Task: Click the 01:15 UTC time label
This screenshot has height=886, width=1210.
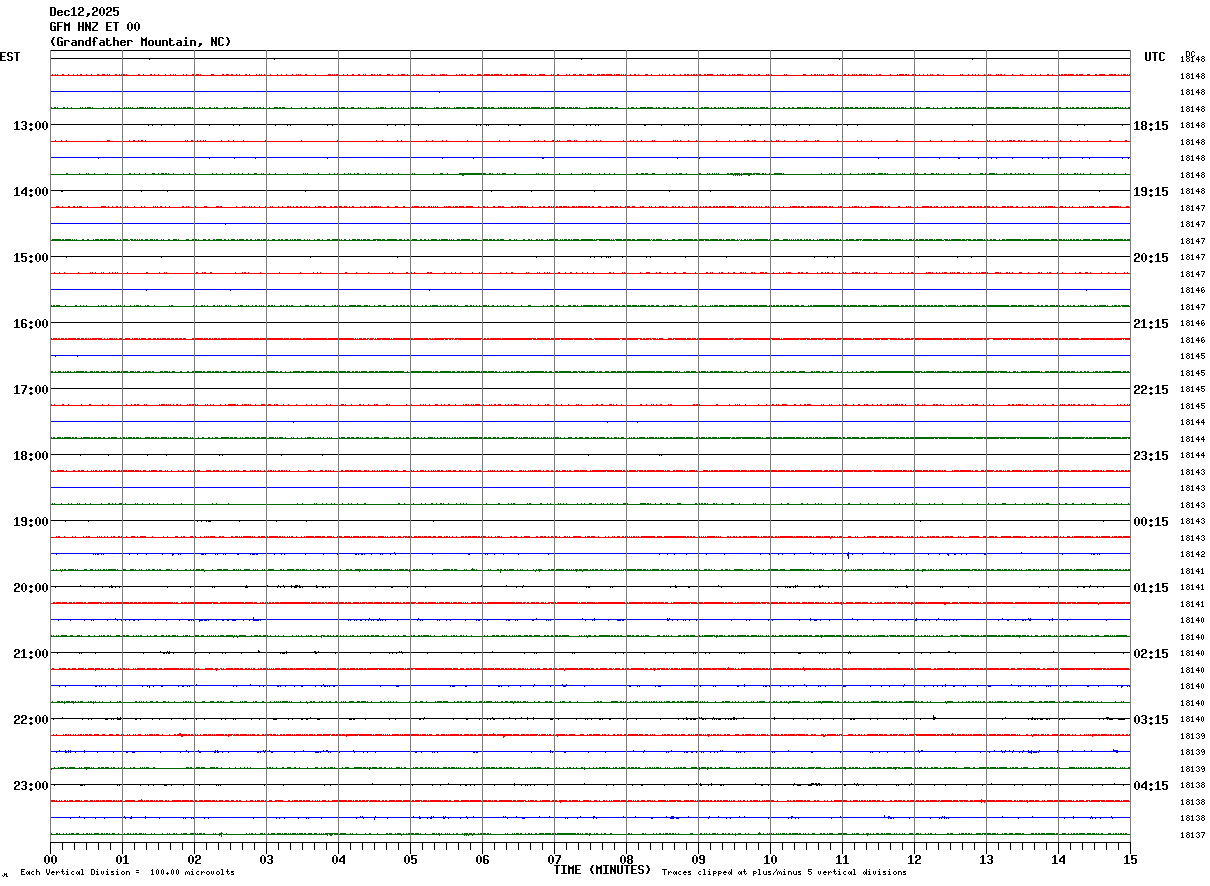Action: pyautogui.click(x=1151, y=588)
